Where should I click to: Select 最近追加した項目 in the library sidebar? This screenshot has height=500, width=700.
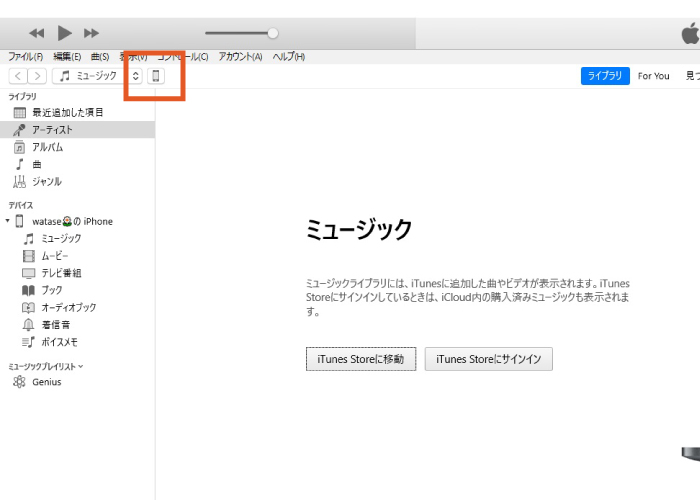[78, 112]
